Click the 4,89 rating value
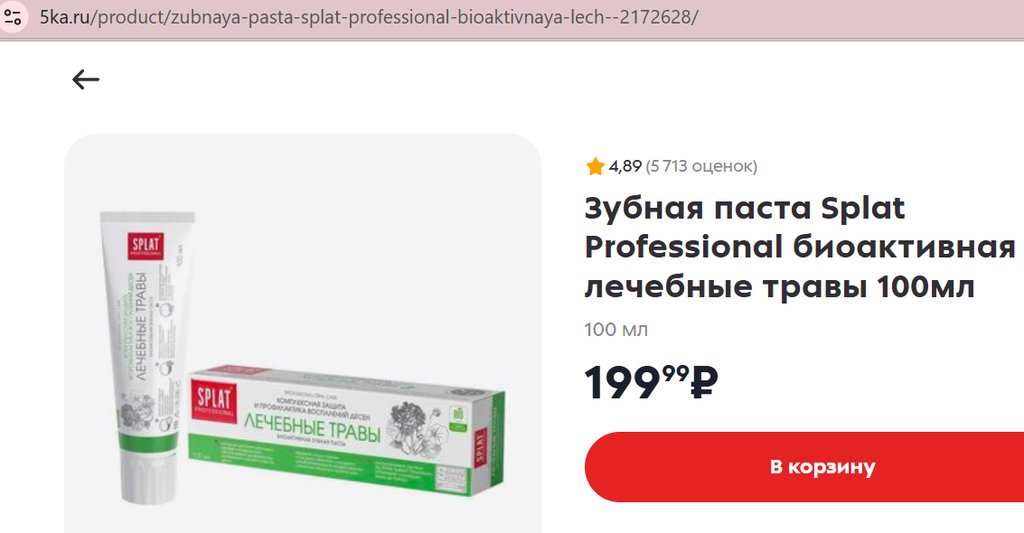The image size is (1024, 533). point(625,167)
